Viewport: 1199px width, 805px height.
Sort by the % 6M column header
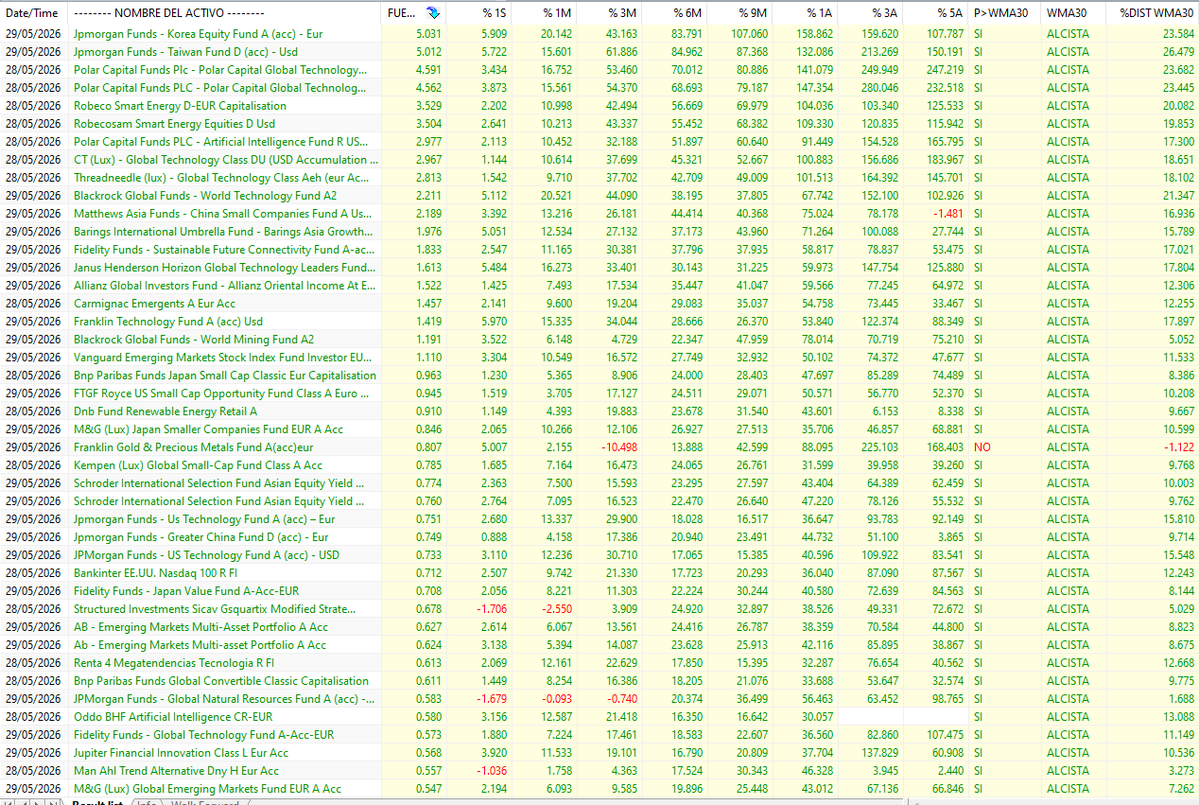click(674, 13)
